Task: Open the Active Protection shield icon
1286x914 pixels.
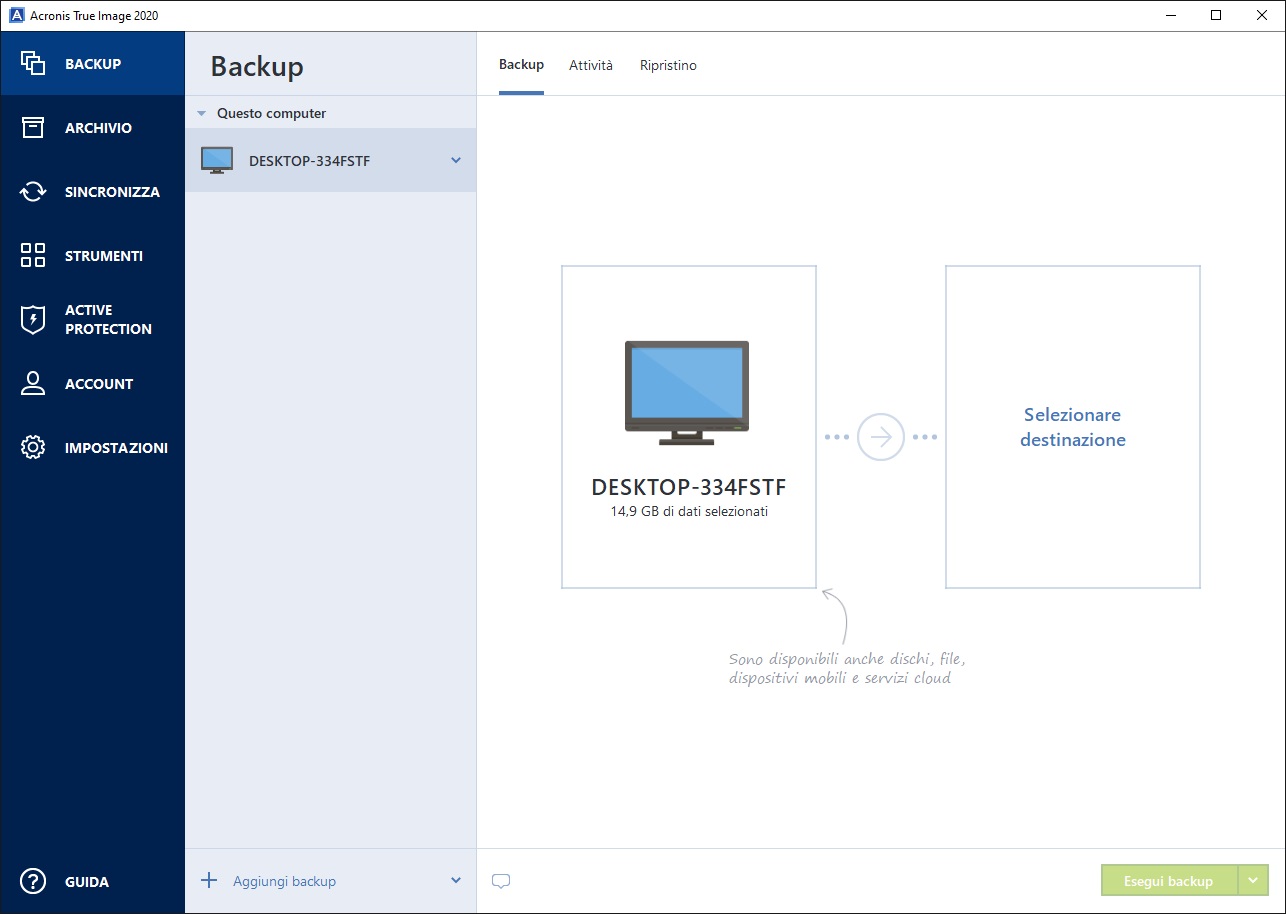Action: [33, 319]
